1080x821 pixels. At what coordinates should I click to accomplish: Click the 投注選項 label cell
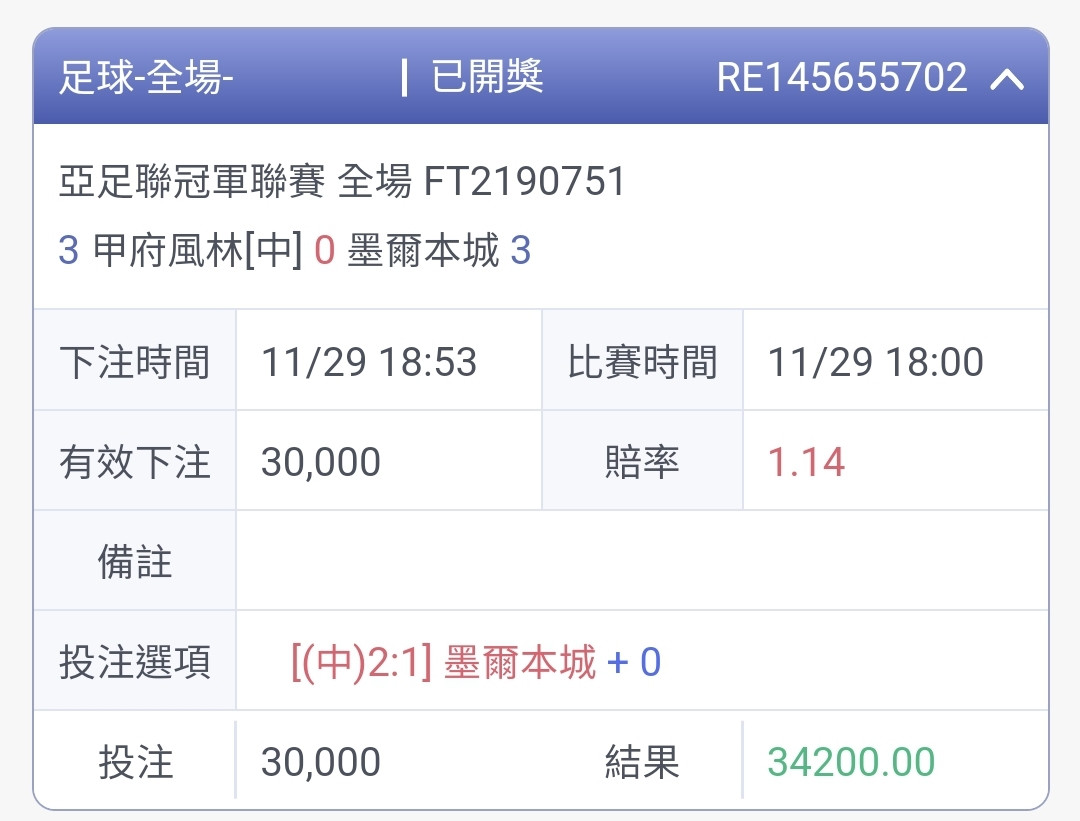tap(135, 662)
